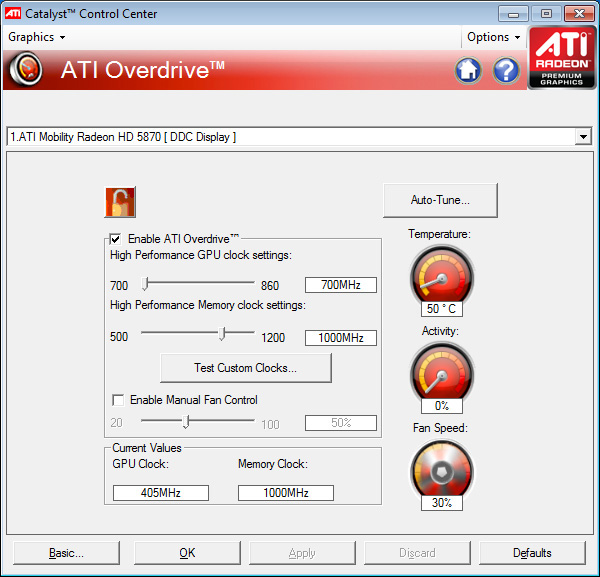Click the 500 memory clock minimum label
Image resolution: width=600 pixels, height=577 pixels.
pos(119,337)
